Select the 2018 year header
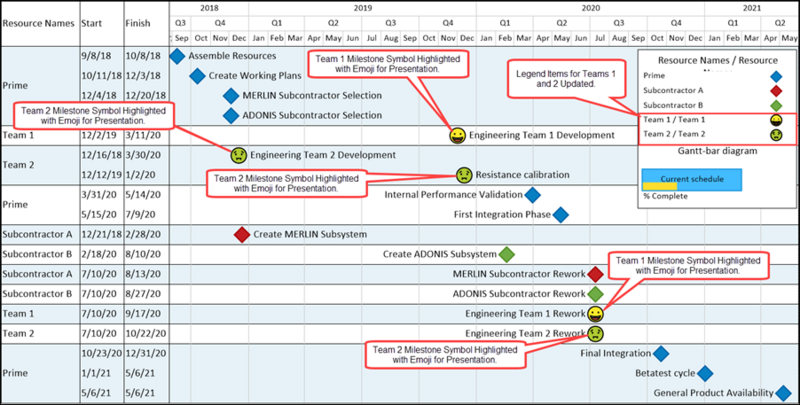The width and height of the screenshot is (800, 405). (x=209, y=8)
